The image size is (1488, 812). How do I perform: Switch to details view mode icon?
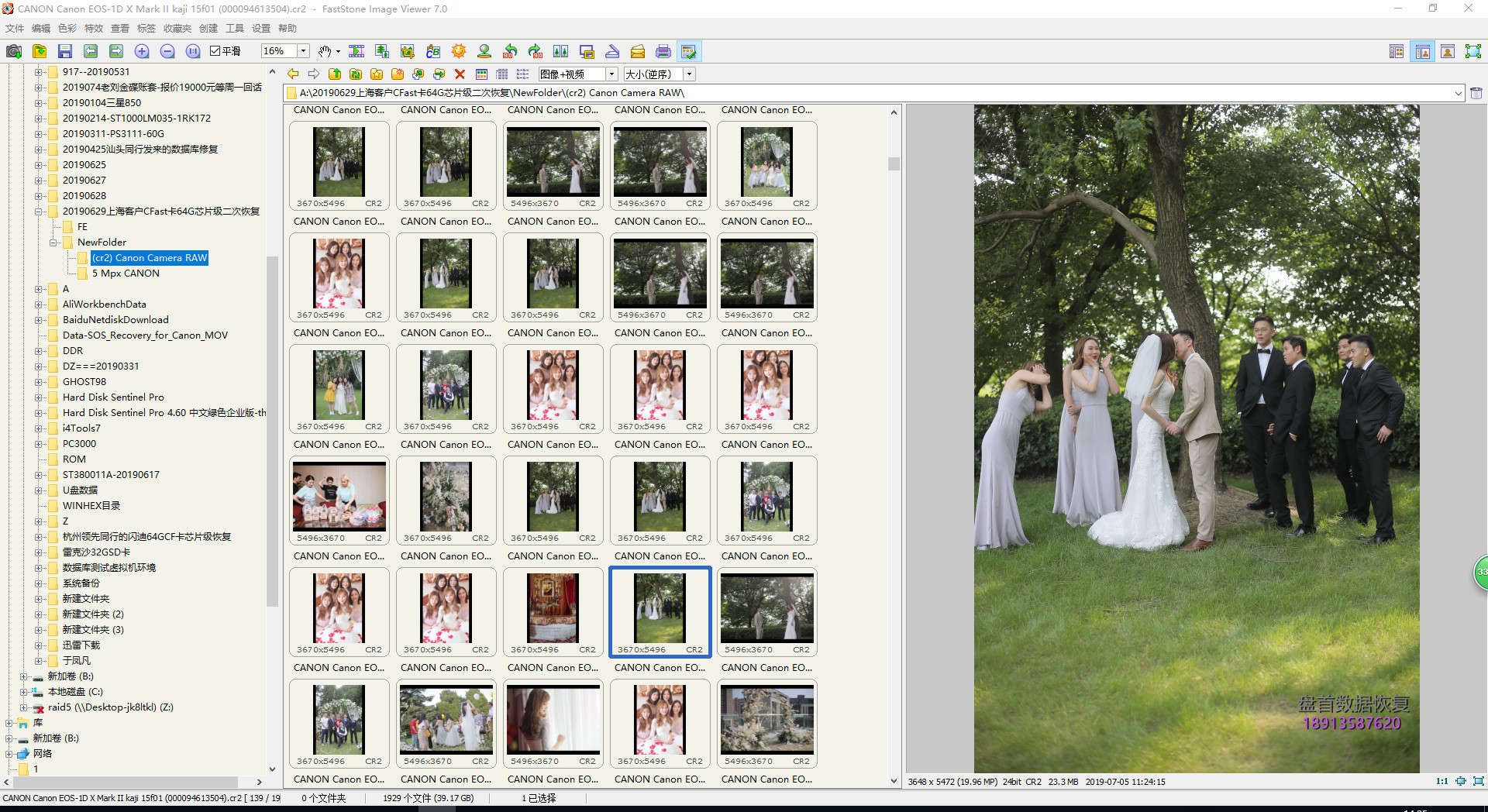502,74
